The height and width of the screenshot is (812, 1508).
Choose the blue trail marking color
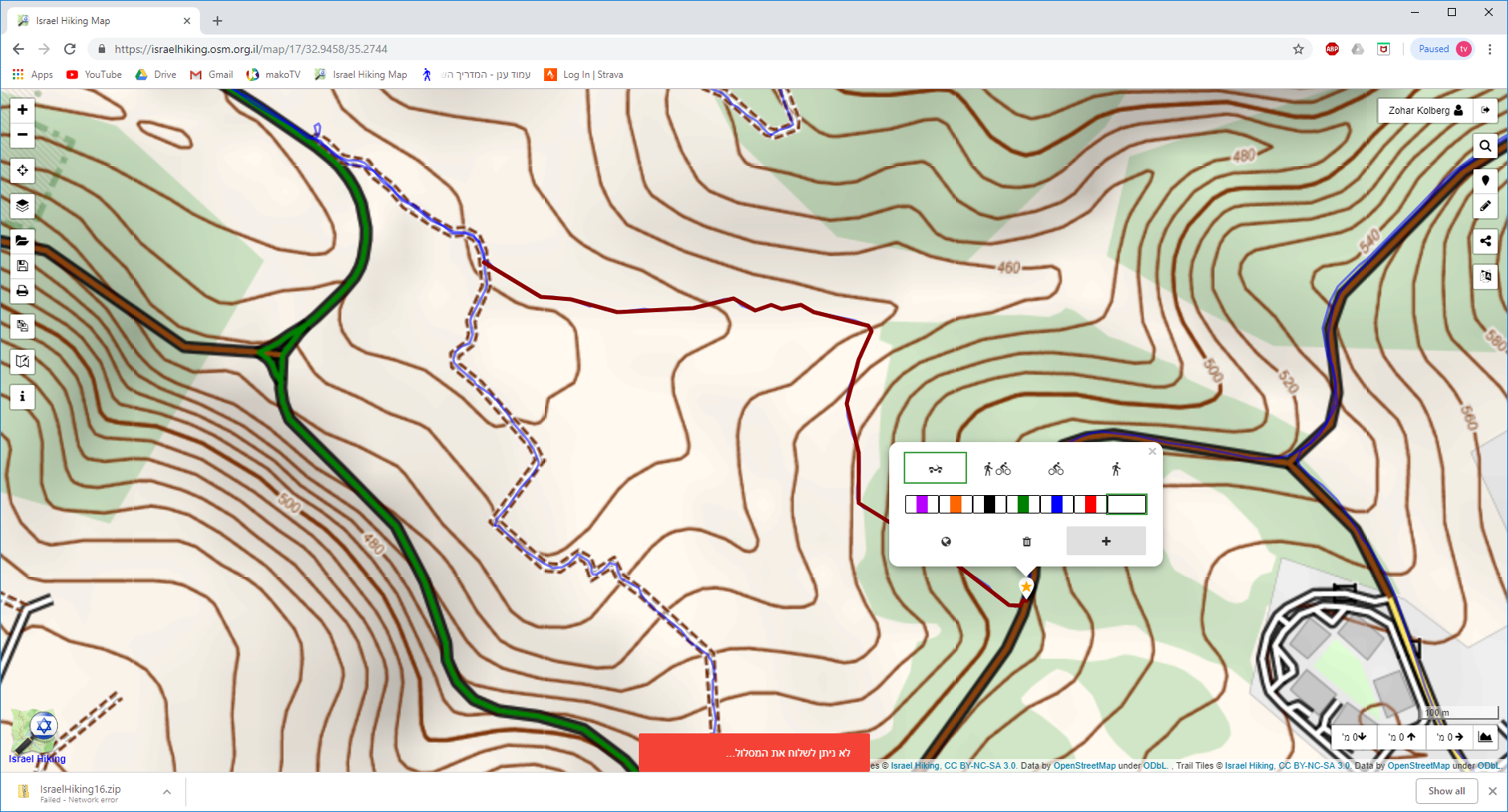click(x=1057, y=504)
